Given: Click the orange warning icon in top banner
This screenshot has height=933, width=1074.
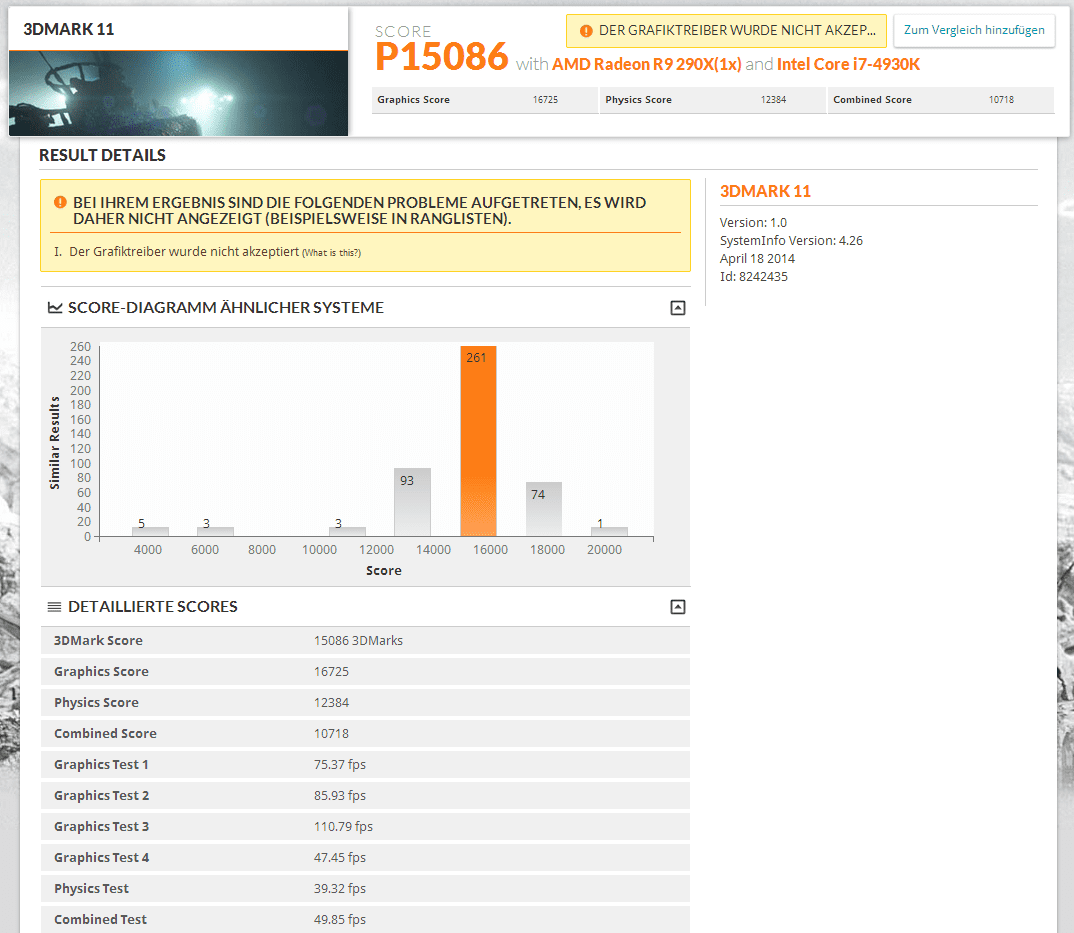Looking at the screenshot, I should click(x=586, y=31).
